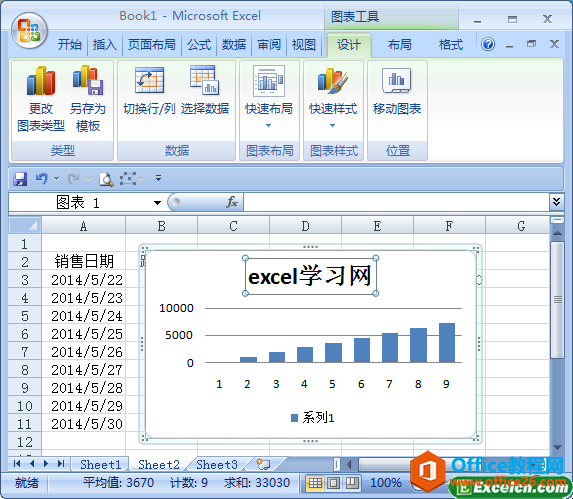Click chart title excel学习网
Screen dimensions: 573x499
(x=310, y=276)
